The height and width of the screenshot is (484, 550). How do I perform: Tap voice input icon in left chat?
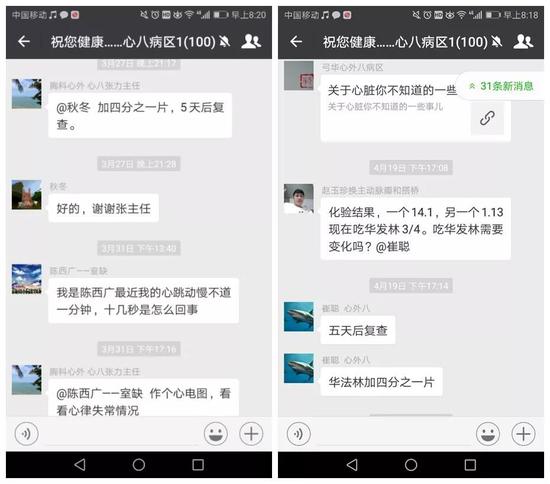[x=26, y=434]
